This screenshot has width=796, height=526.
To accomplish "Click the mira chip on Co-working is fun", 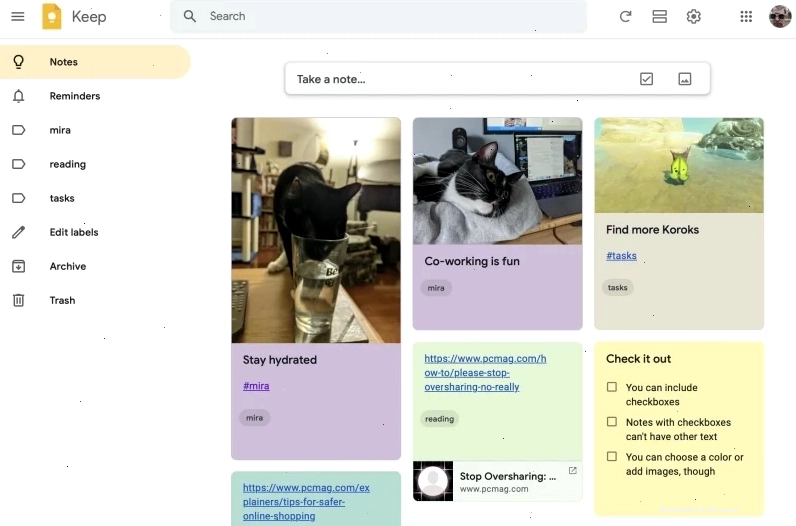I will coord(436,288).
